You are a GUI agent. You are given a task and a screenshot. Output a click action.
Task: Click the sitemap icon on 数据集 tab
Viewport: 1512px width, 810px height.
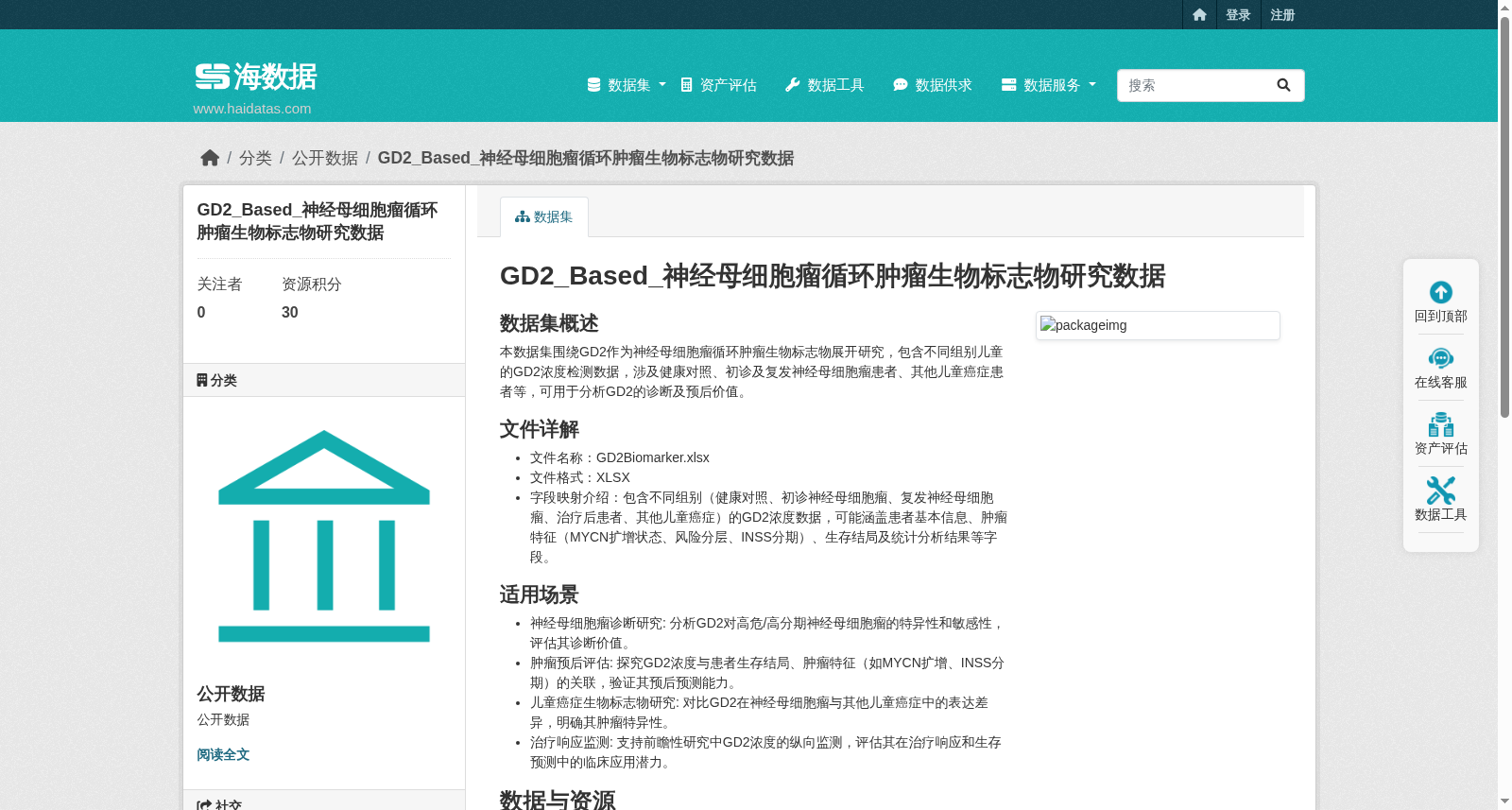click(522, 217)
